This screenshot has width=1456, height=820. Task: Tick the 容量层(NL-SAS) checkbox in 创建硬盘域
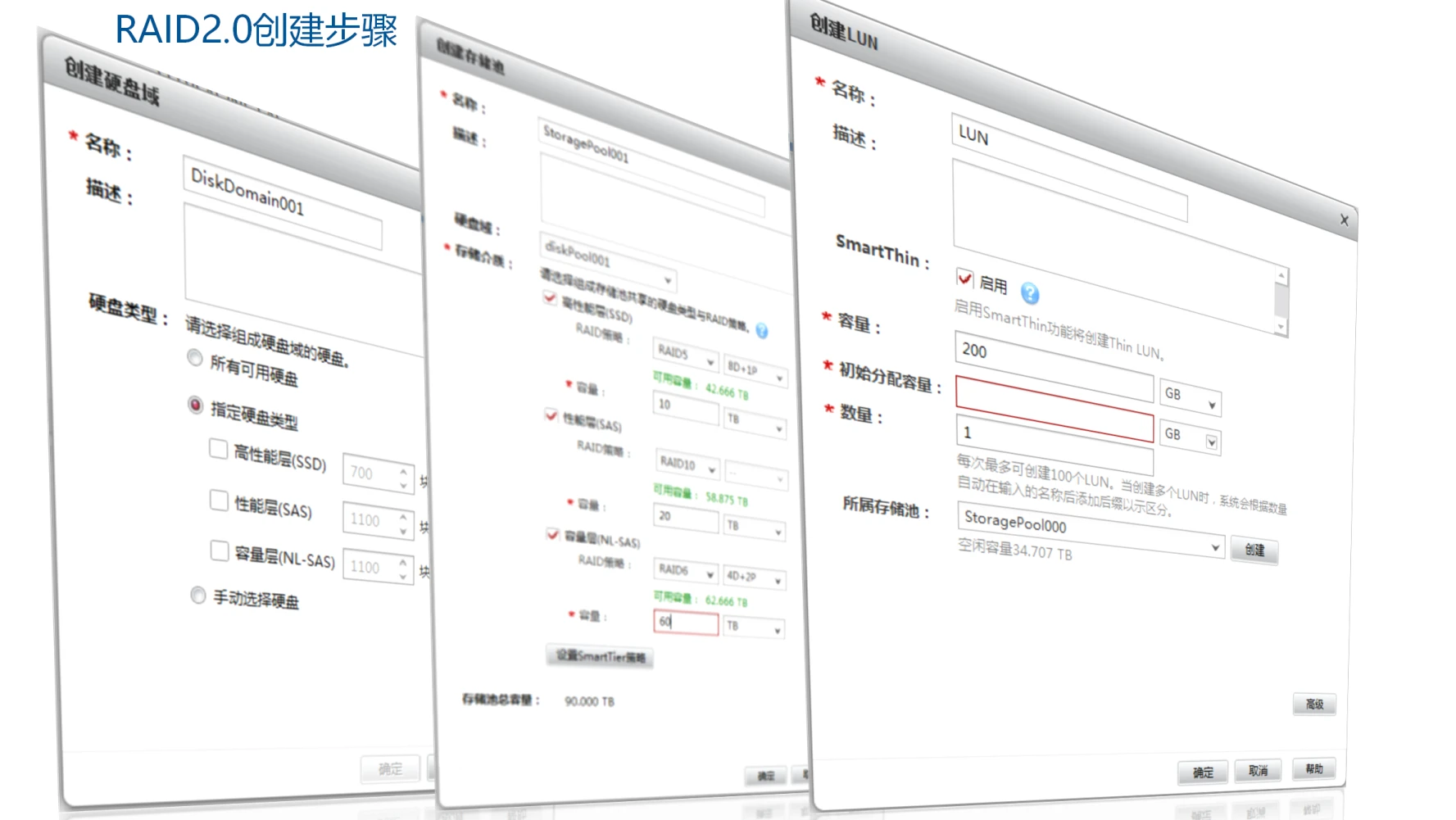pos(219,550)
